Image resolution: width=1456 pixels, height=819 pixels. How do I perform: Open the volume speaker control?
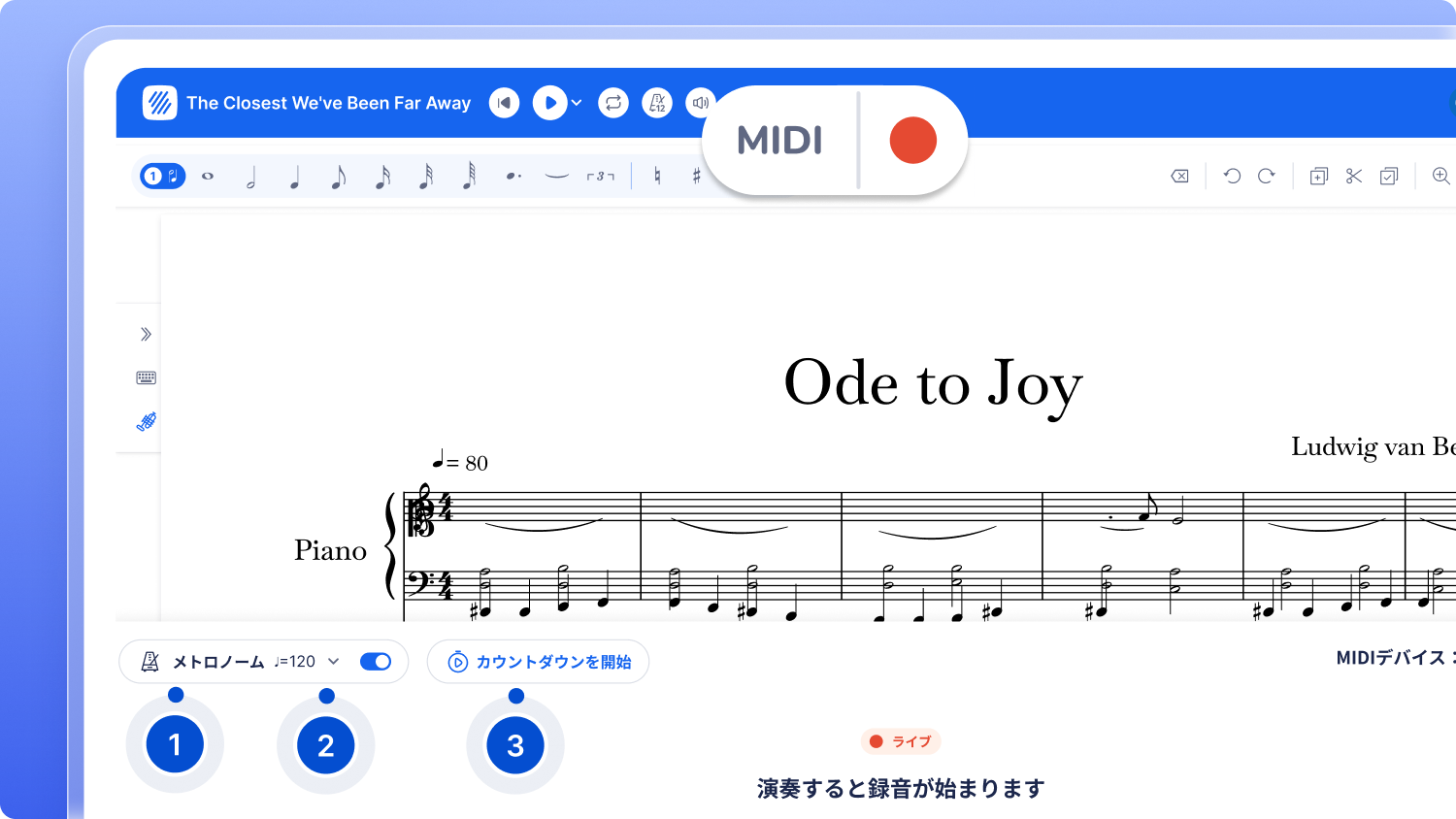pos(700,103)
